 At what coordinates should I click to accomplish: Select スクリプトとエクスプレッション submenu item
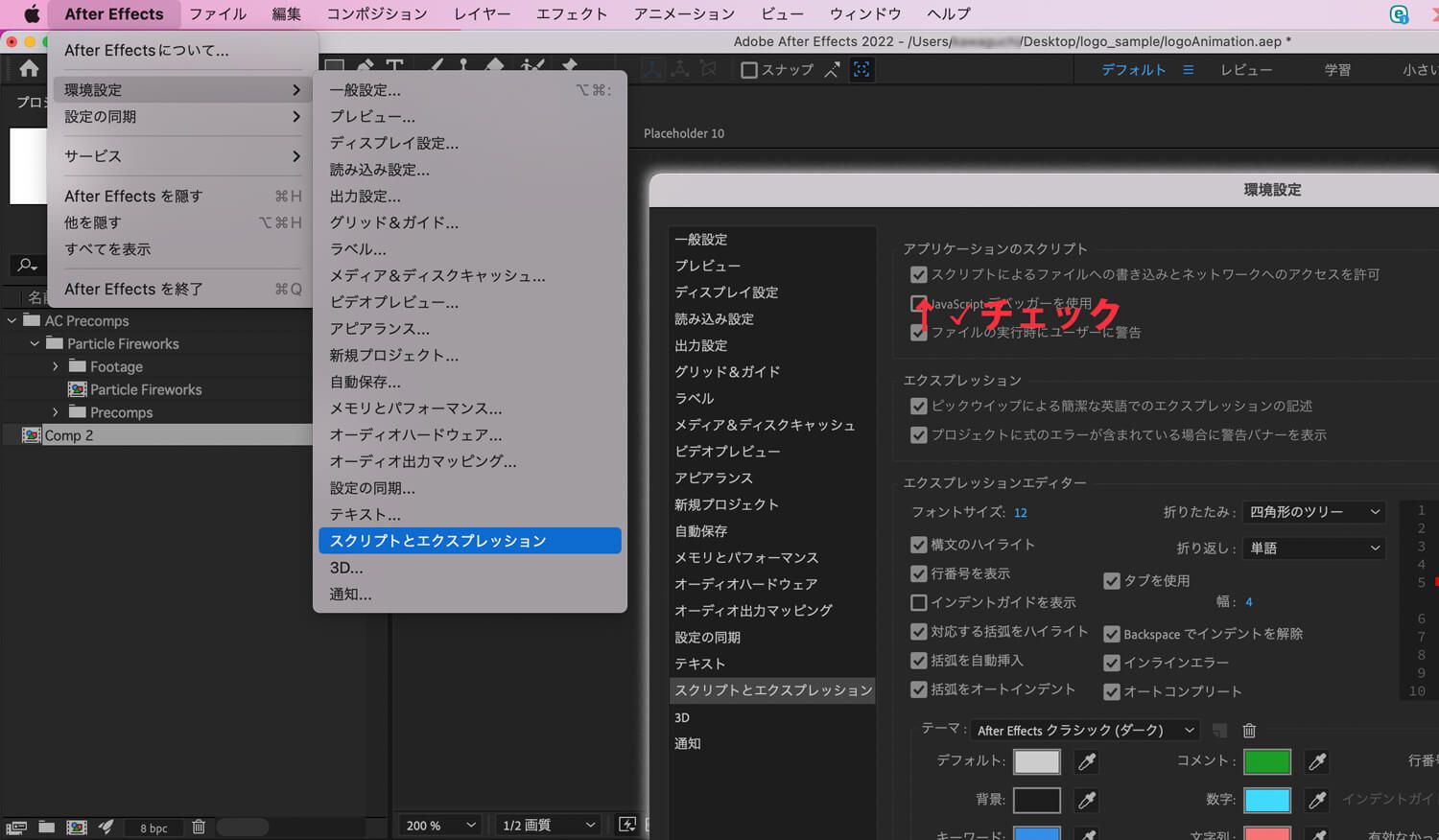pyautogui.click(x=470, y=541)
